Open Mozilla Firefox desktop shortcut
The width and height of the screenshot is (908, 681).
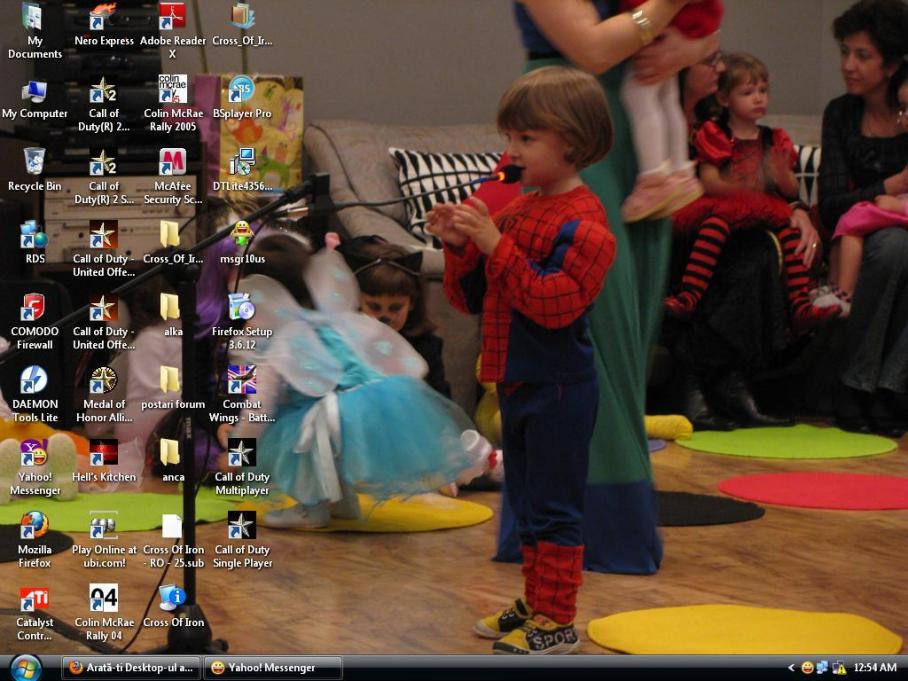pos(34,525)
